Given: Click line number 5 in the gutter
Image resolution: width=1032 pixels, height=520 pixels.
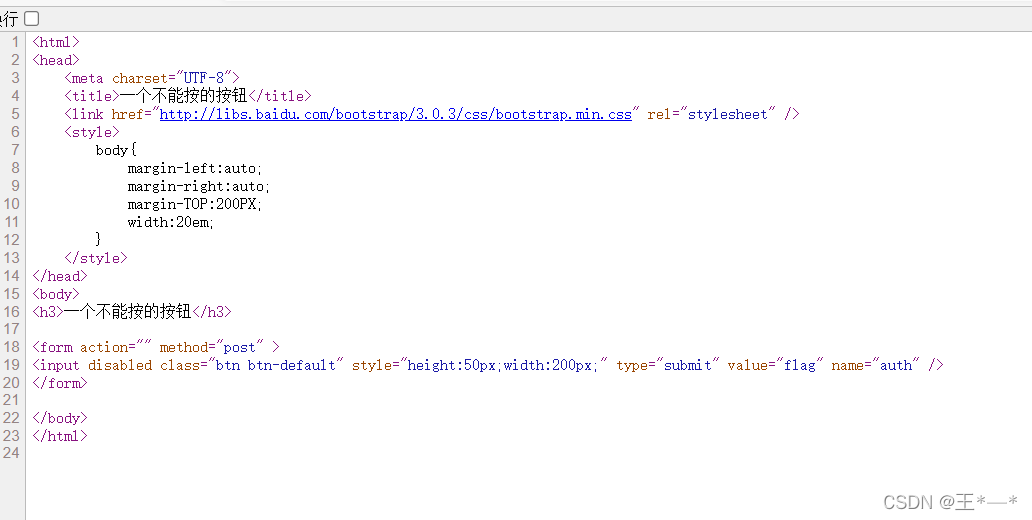Looking at the screenshot, I should (15, 114).
